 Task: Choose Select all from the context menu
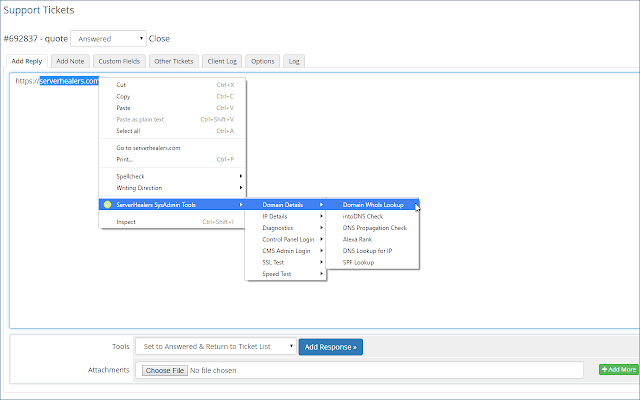click(172, 131)
